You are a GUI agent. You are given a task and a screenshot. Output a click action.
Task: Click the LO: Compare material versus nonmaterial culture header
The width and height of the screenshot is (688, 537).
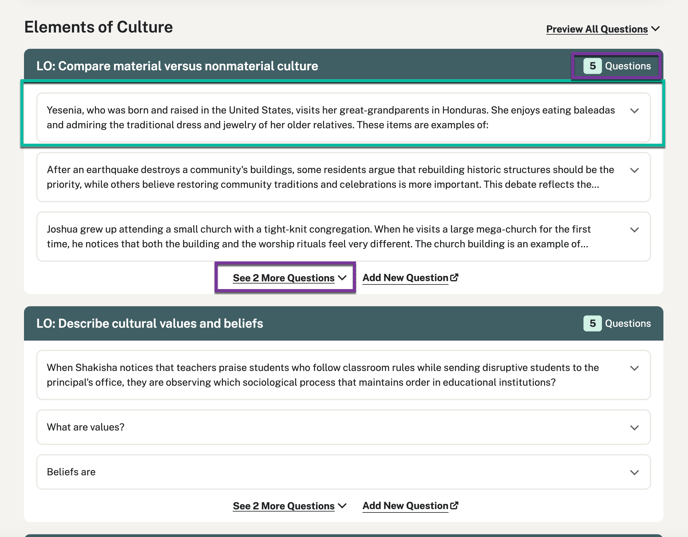[x=177, y=66]
